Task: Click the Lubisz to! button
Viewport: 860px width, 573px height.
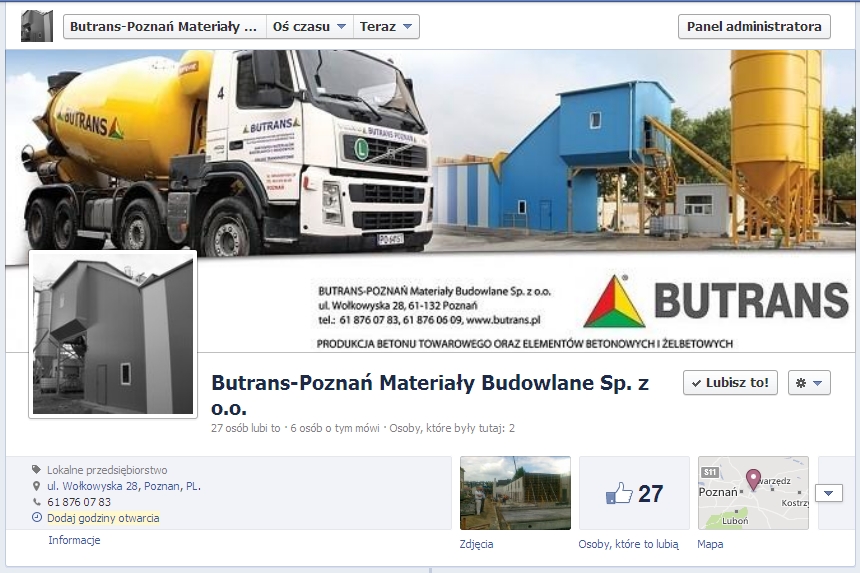Action: click(x=731, y=383)
